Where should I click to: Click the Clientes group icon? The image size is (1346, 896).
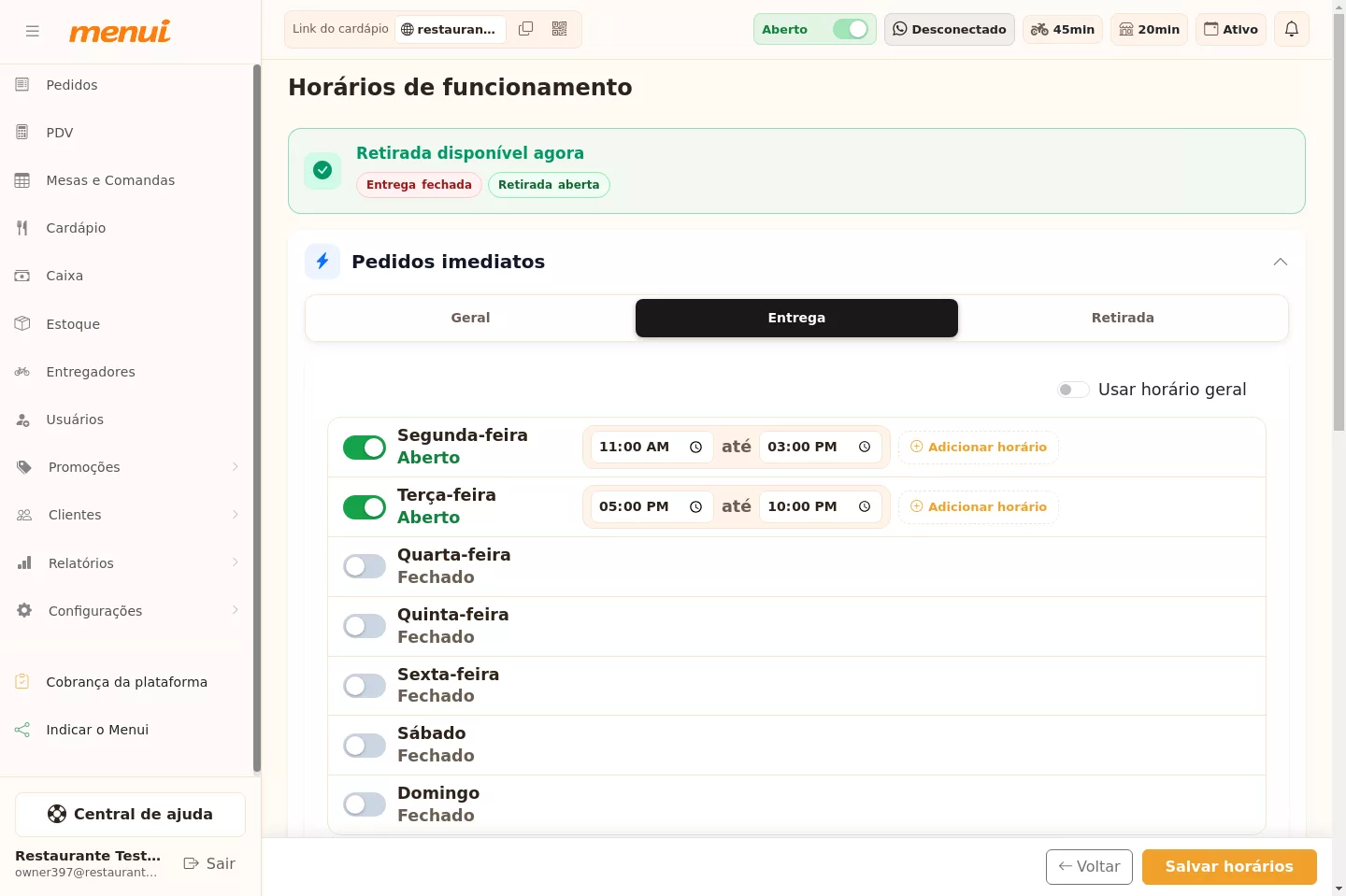tap(24, 515)
